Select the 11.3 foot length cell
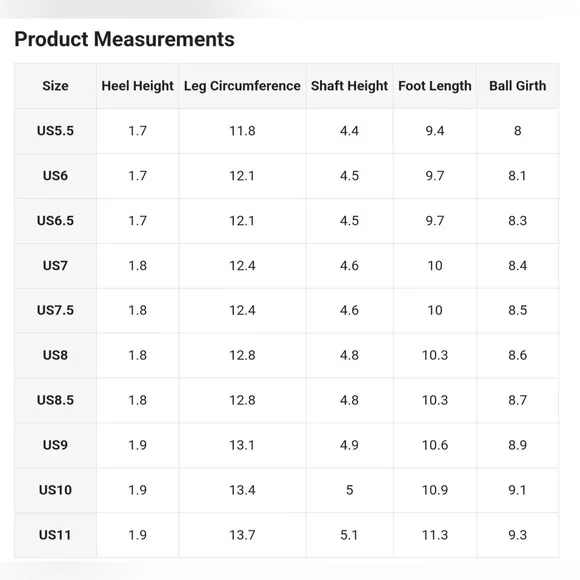Image resolution: width=580 pixels, height=580 pixels. [x=435, y=535]
